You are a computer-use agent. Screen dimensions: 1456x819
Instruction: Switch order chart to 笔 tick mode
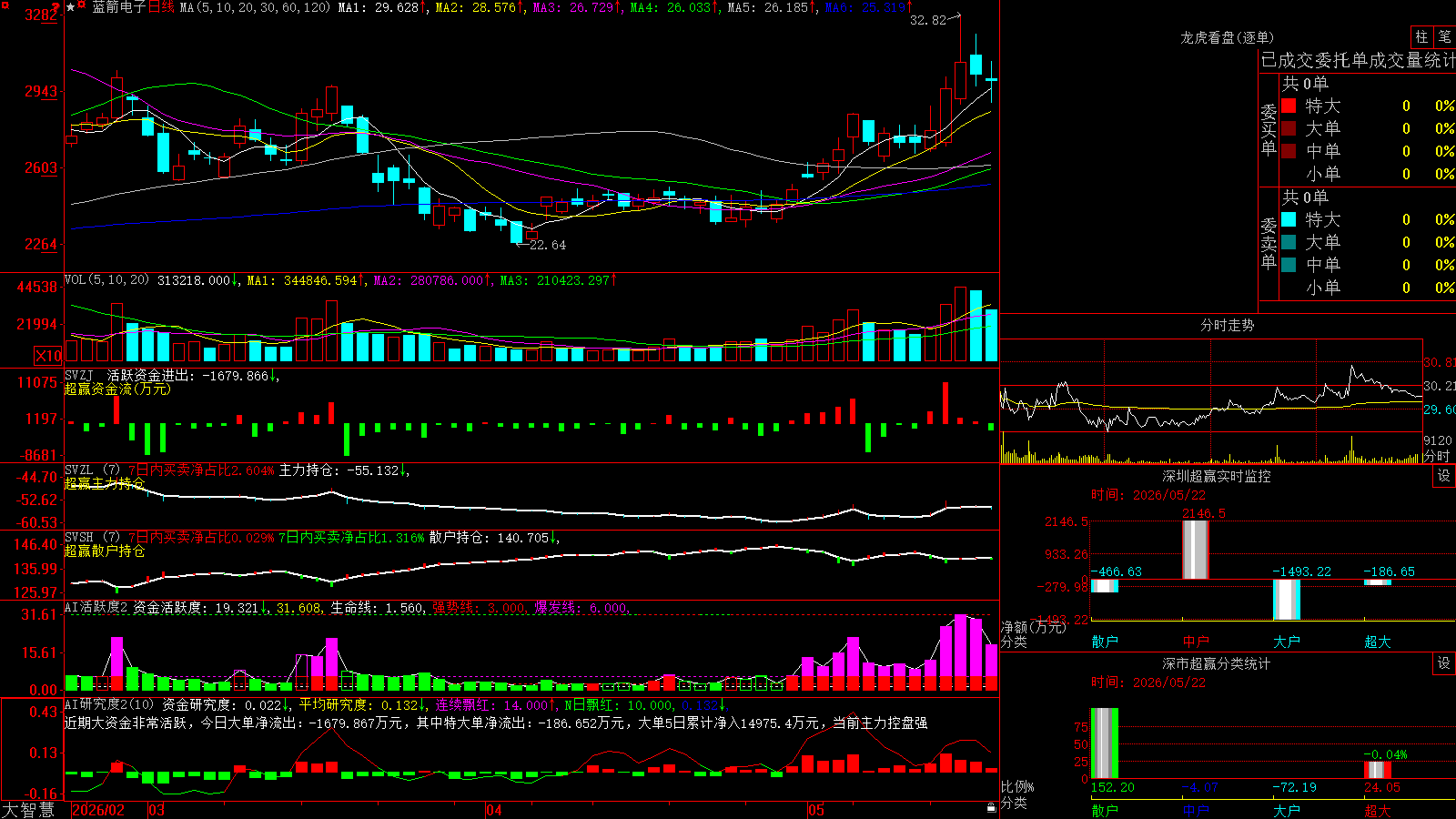point(1444,37)
